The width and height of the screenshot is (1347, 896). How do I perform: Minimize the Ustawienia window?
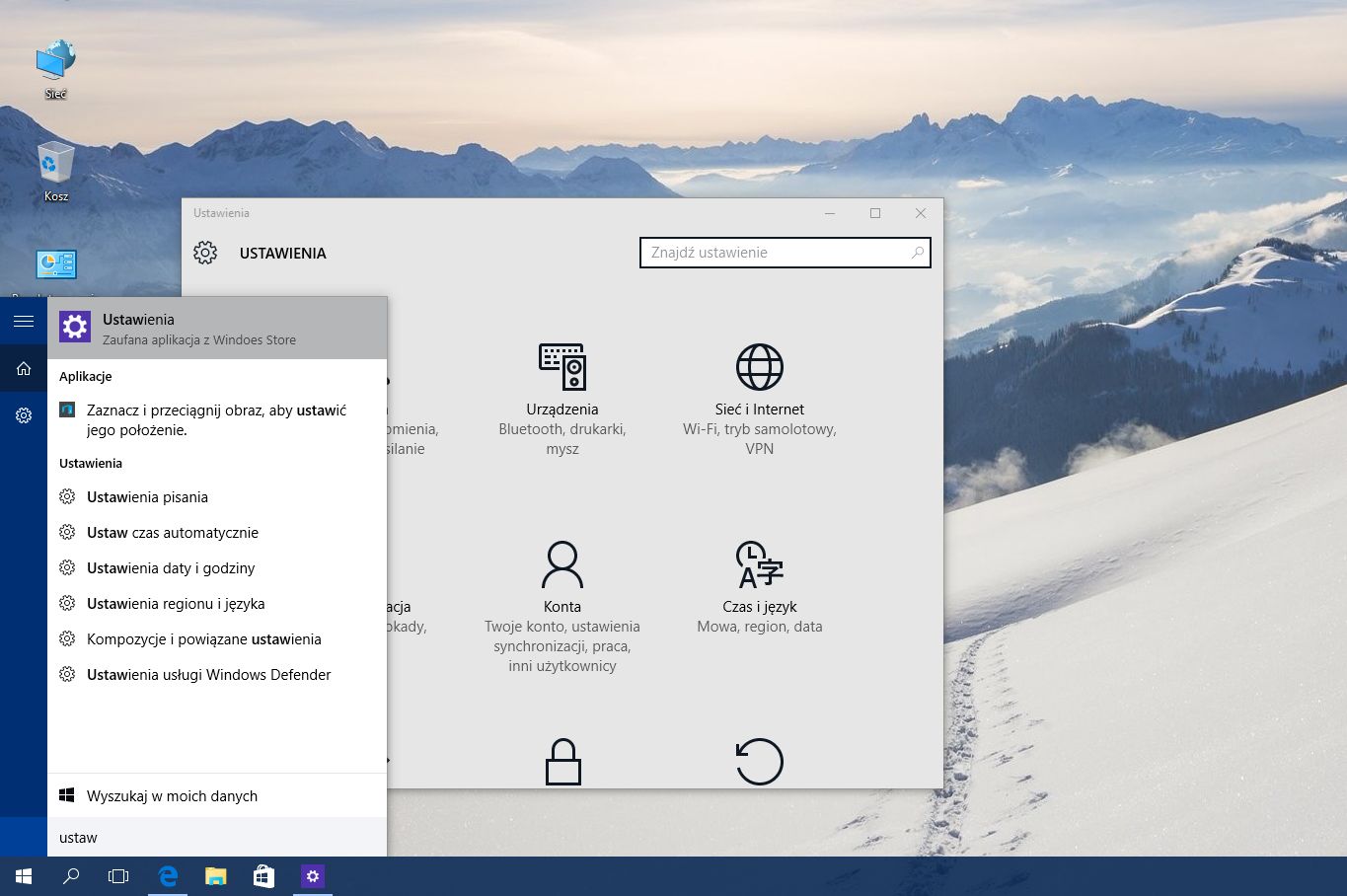tap(830, 213)
